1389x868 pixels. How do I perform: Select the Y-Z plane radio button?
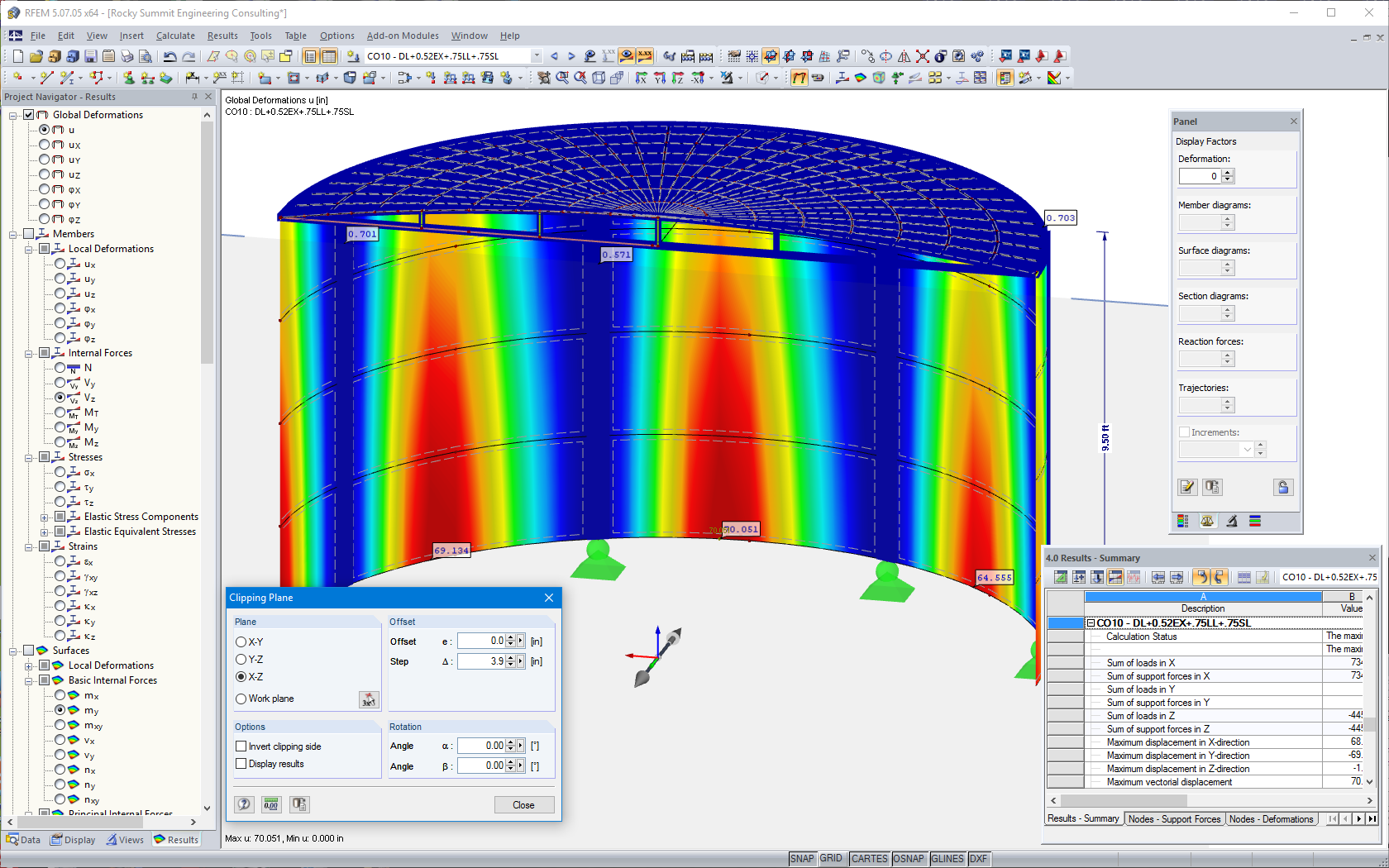tap(241, 660)
